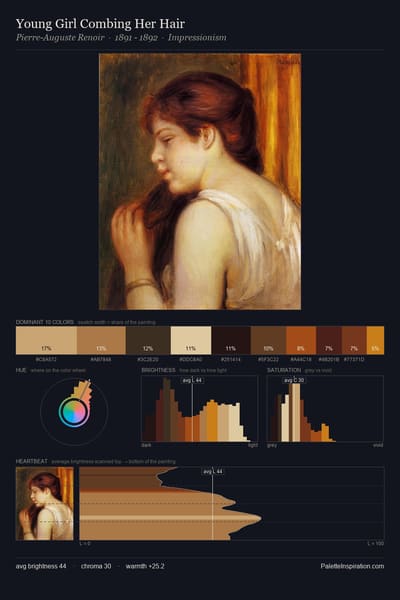Click the mid-brown 10% swatch
The width and height of the screenshot is (400, 600).
[x=268, y=340]
